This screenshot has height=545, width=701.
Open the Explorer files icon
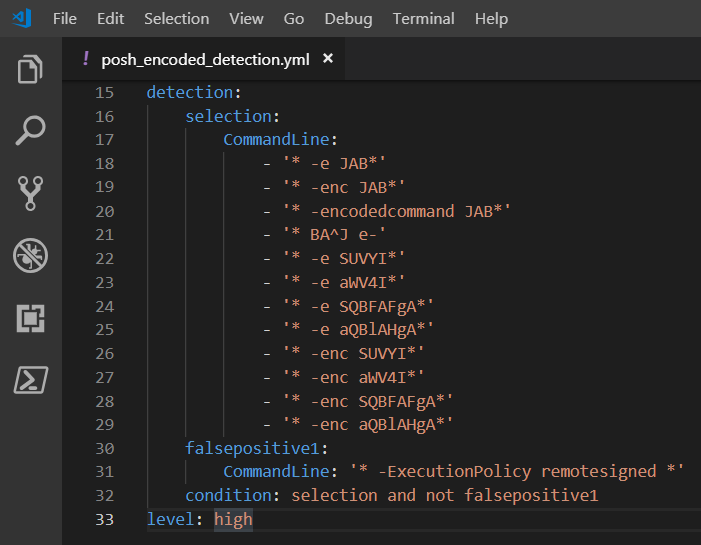click(x=30, y=69)
